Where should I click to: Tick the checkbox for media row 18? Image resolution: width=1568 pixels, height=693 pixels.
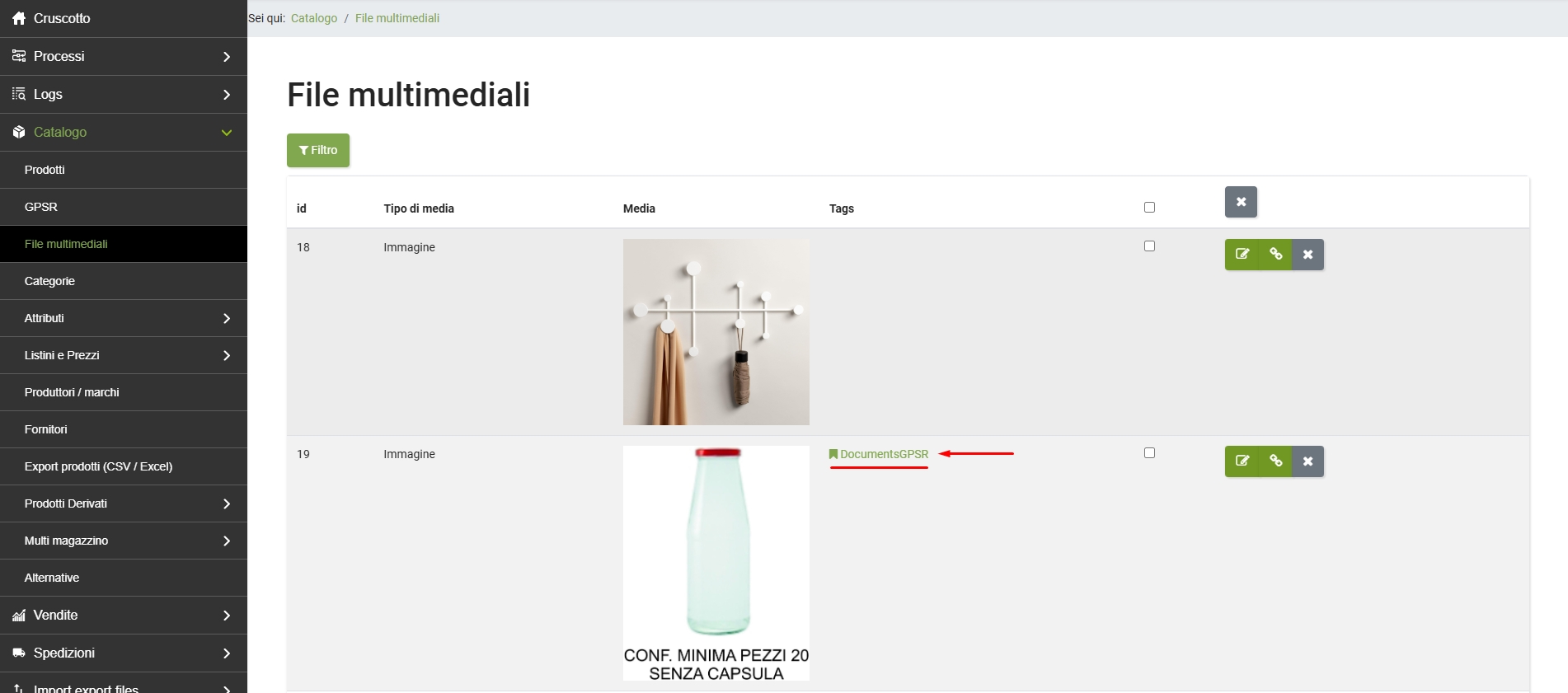pos(1149,246)
